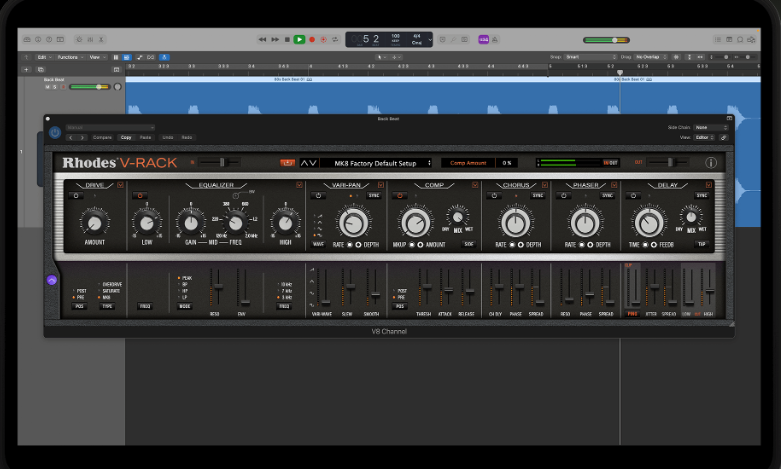
Task: Fast forward using the transport forward button
Action: [275, 39]
